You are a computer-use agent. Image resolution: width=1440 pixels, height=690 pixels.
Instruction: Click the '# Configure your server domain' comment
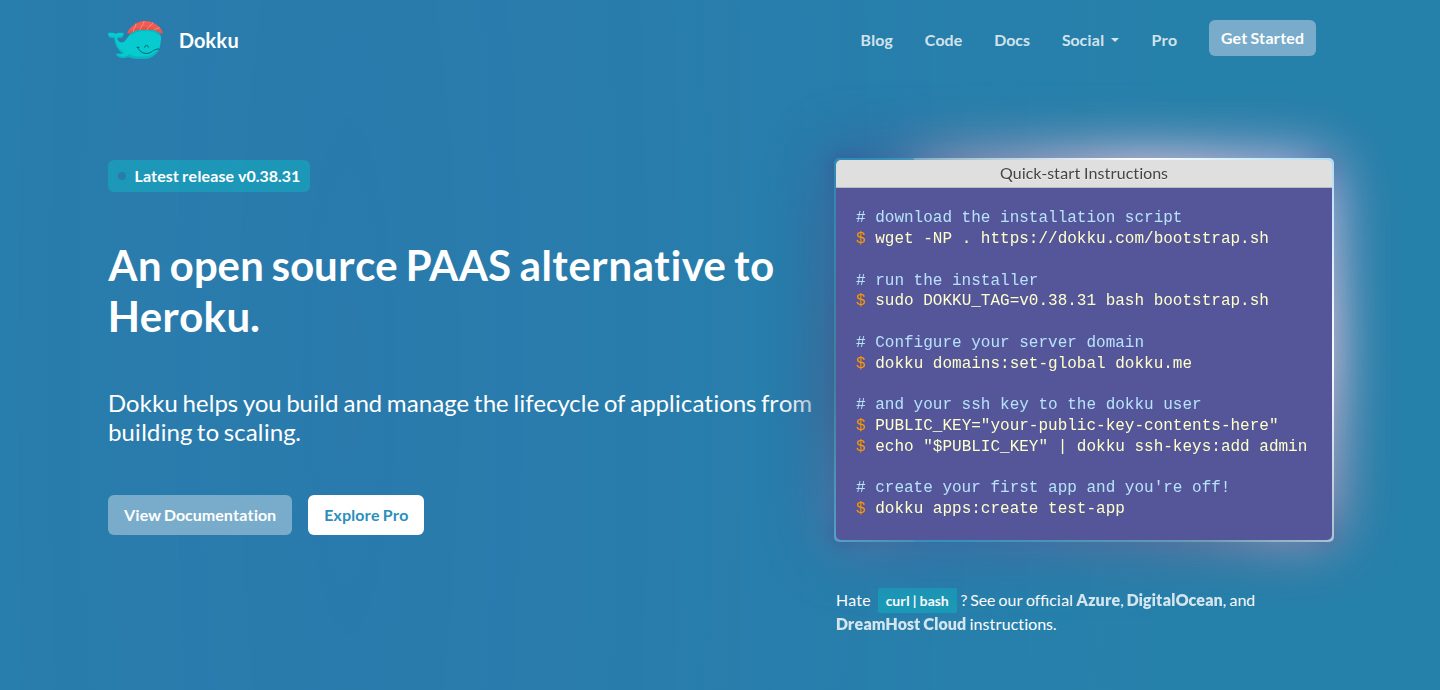(x=1000, y=342)
